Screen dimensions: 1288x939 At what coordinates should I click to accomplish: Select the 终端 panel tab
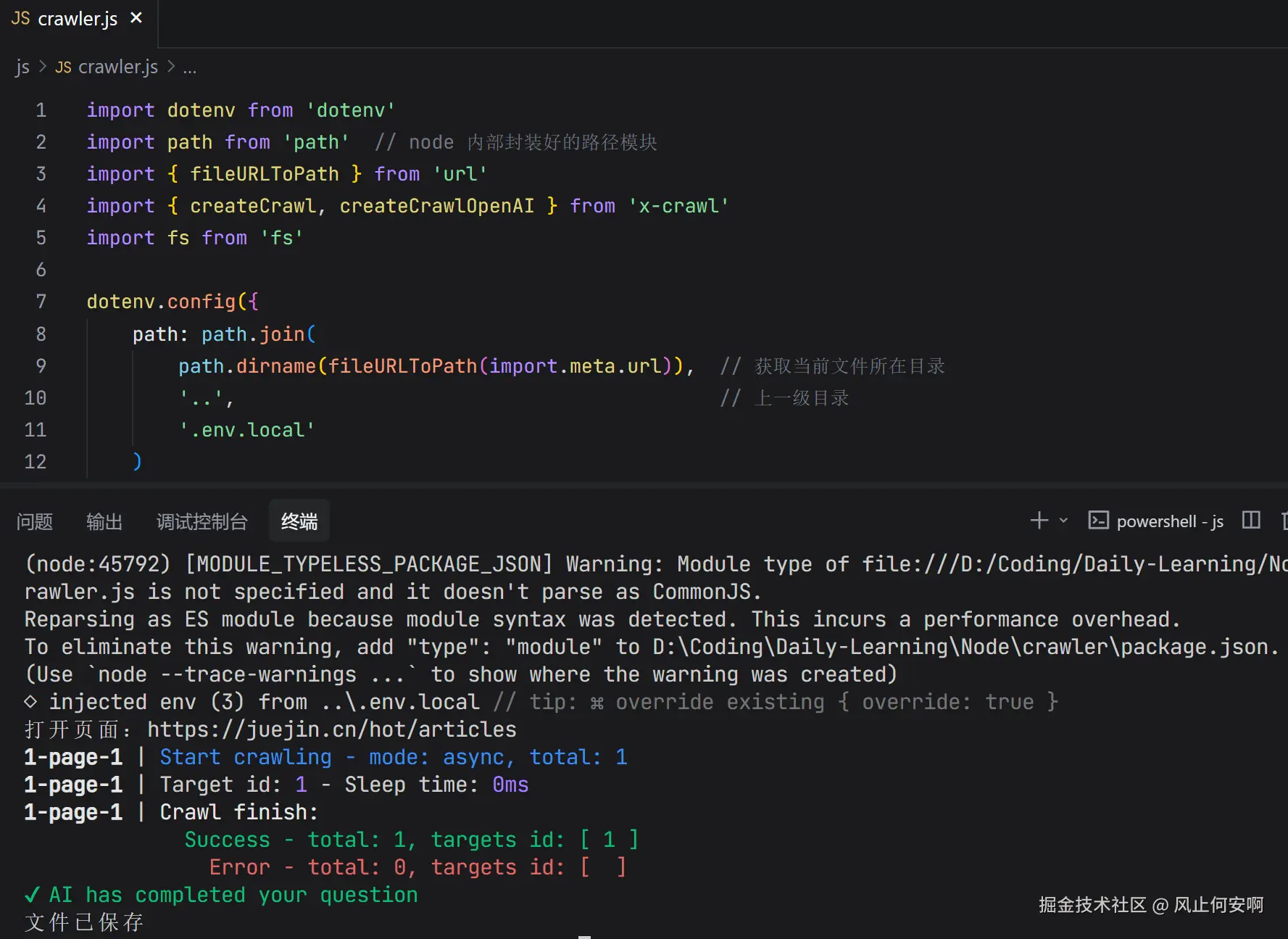pyautogui.click(x=299, y=521)
